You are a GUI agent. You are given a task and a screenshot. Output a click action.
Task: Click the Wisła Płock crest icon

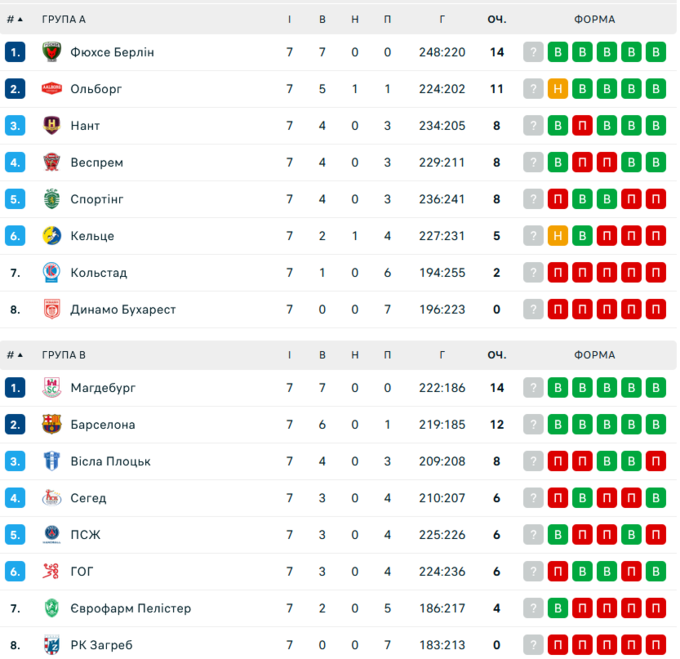click(52, 461)
